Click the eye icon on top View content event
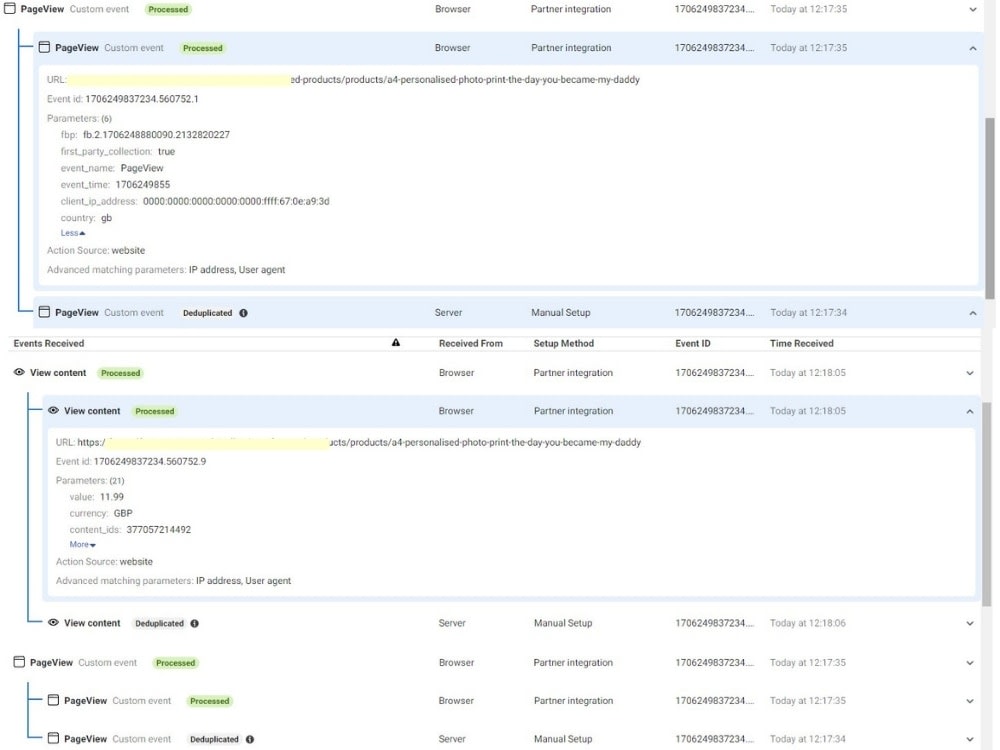The image size is (1000, 750). click(x=19, y=372)
